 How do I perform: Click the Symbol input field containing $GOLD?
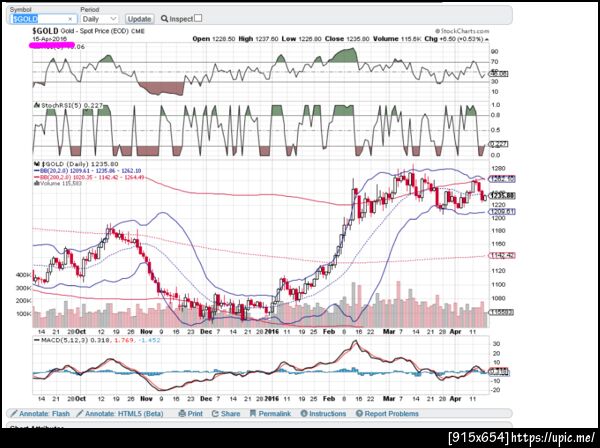[x=43, y=19]
